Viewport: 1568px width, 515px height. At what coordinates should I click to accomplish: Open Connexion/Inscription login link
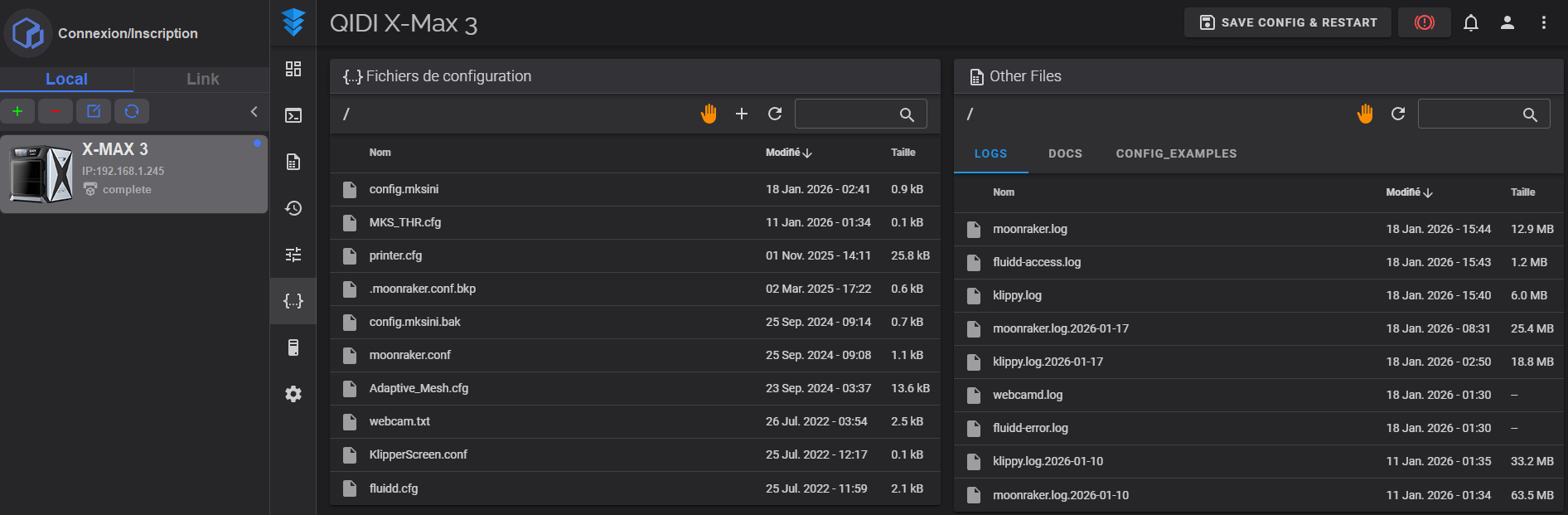[128, 33]
